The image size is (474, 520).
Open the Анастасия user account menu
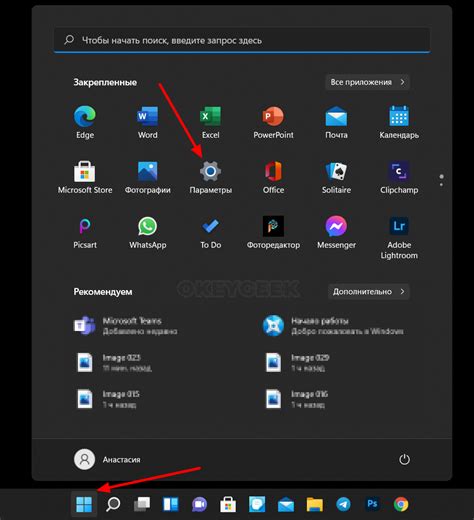[x=107, y=459]
